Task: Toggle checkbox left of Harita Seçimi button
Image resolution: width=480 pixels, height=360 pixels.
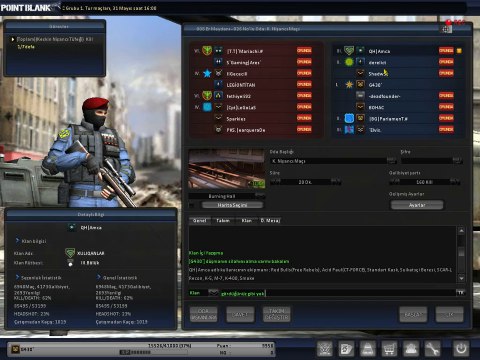Action: point(192,205)
